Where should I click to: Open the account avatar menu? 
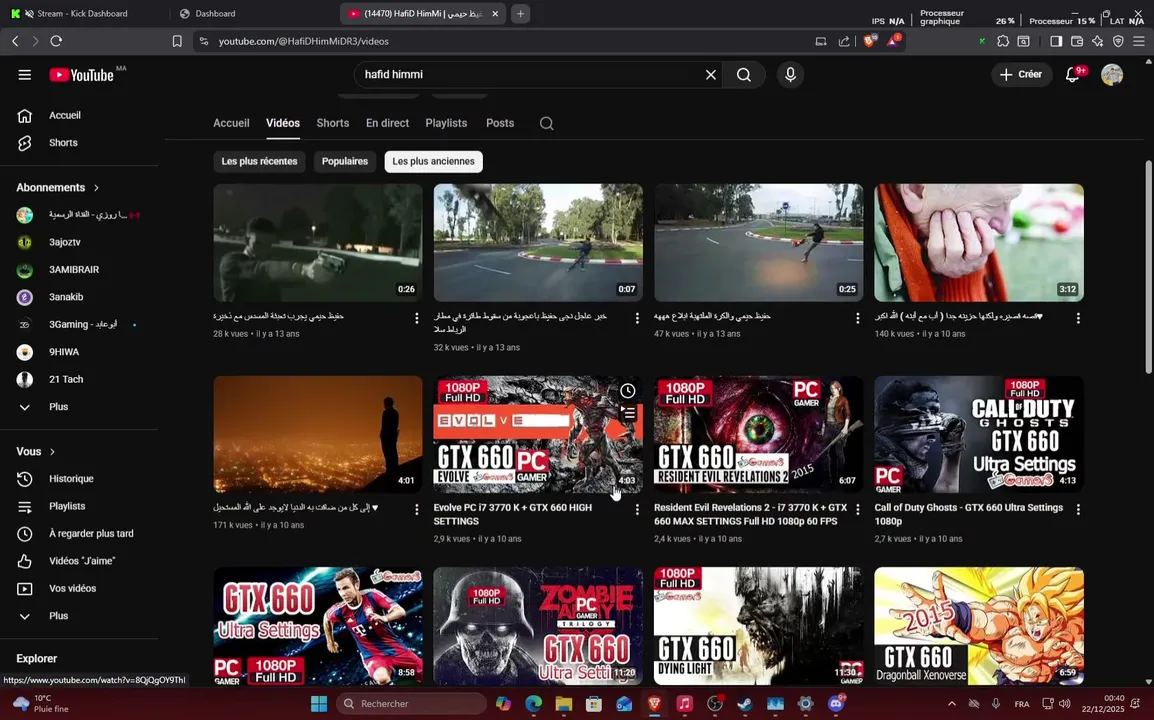click(1112, 74)
